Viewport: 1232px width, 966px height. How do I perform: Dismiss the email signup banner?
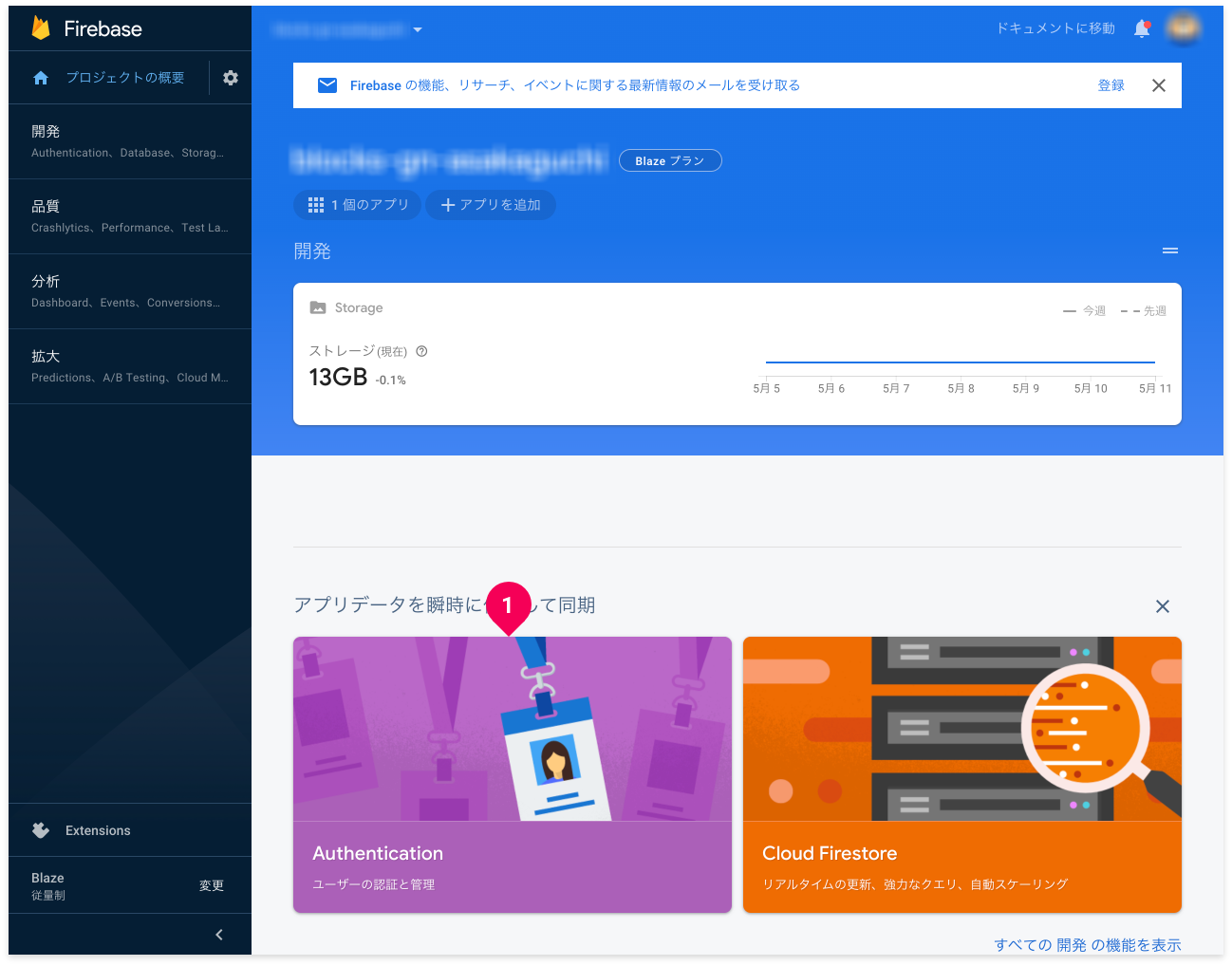tap(1159, 85)
